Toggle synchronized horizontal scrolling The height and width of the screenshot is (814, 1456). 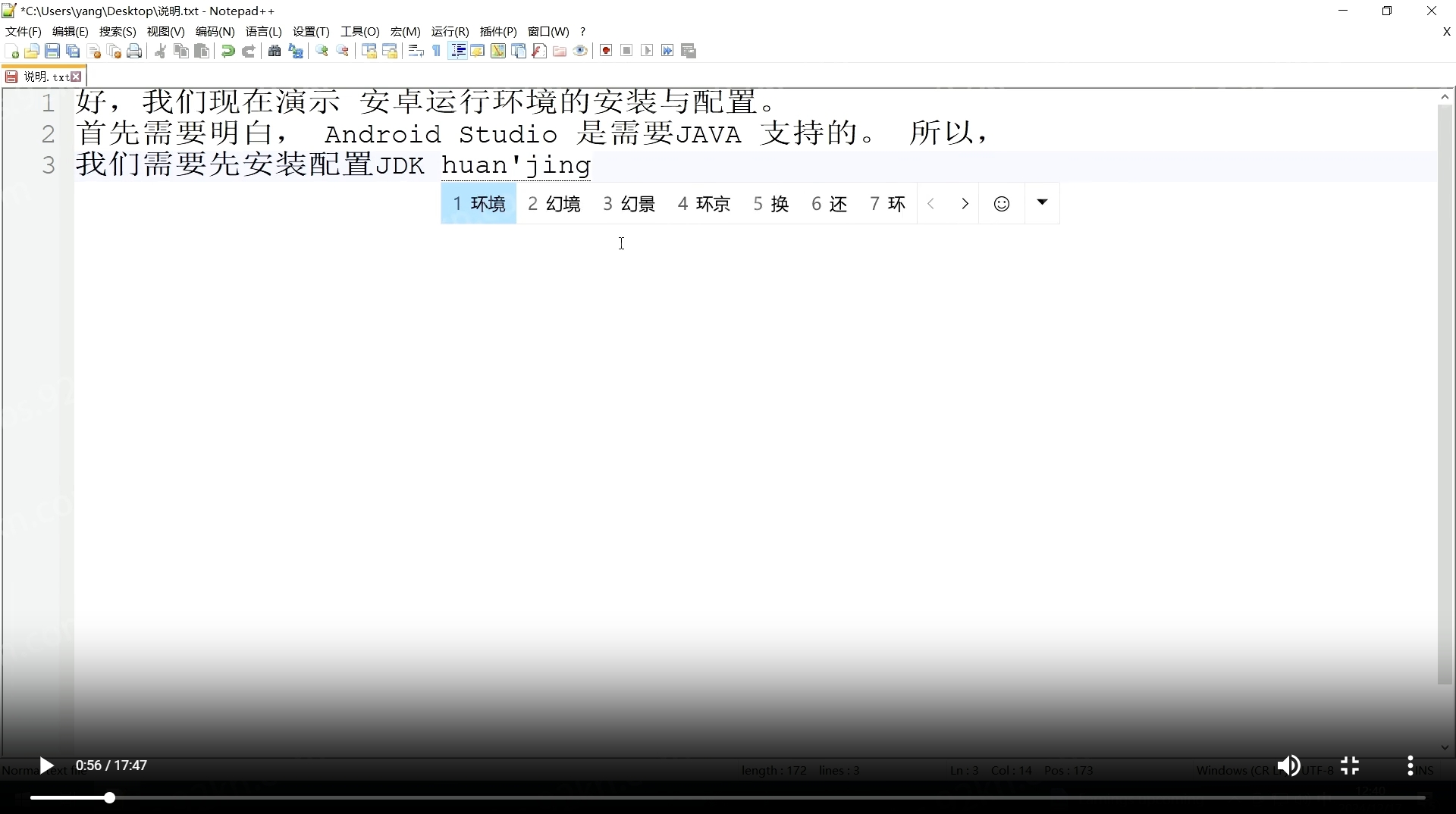pos(390,51)
